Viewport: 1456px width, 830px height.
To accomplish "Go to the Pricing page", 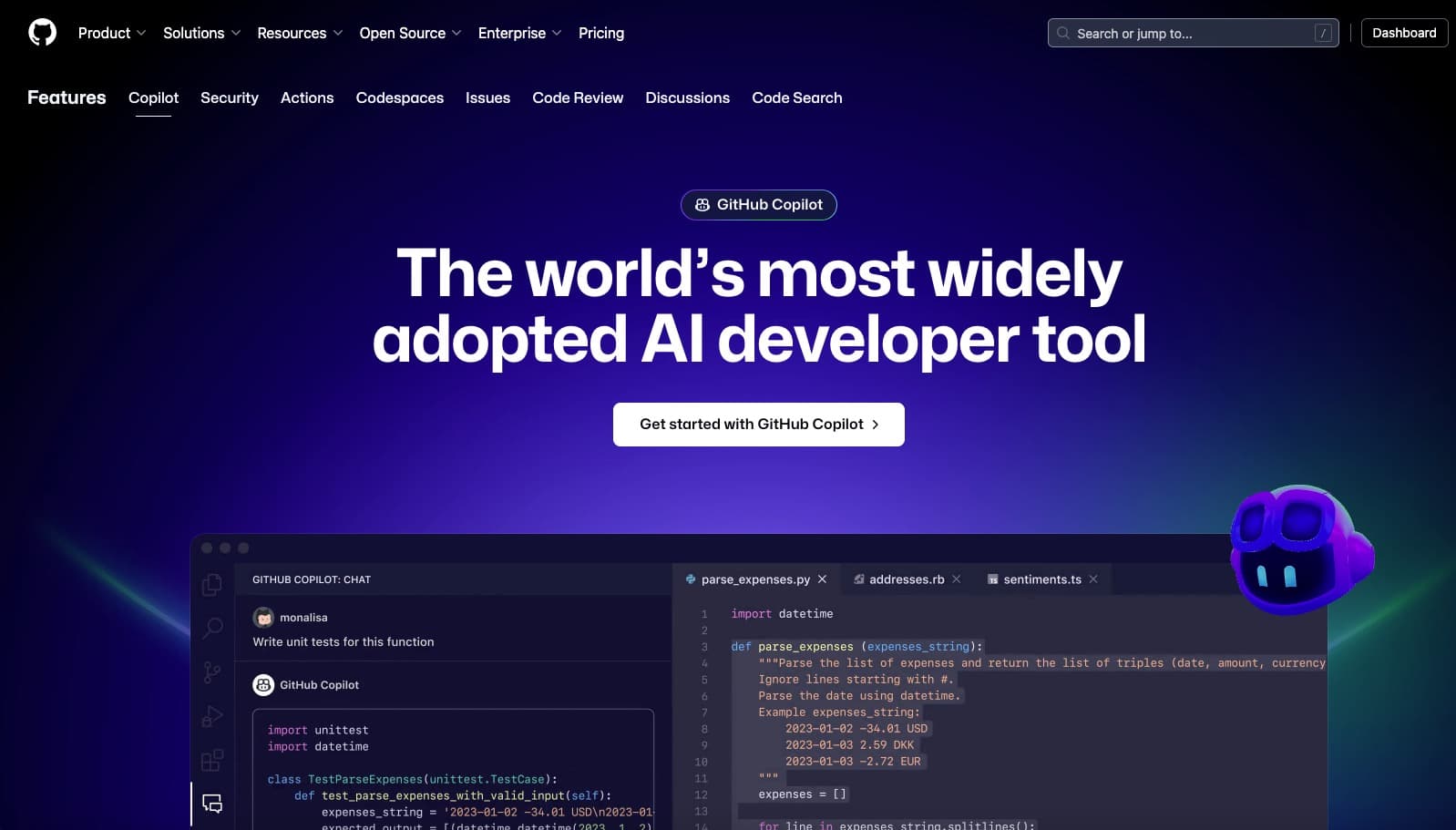I will pyautogui.click(x=601, y=33).
